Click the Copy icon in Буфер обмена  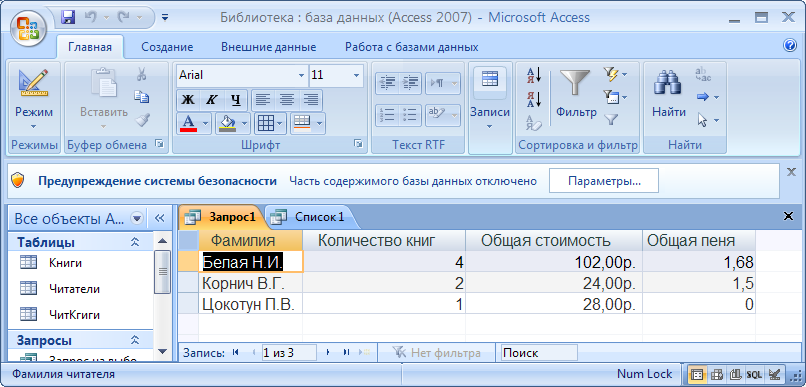coord(141,97)
